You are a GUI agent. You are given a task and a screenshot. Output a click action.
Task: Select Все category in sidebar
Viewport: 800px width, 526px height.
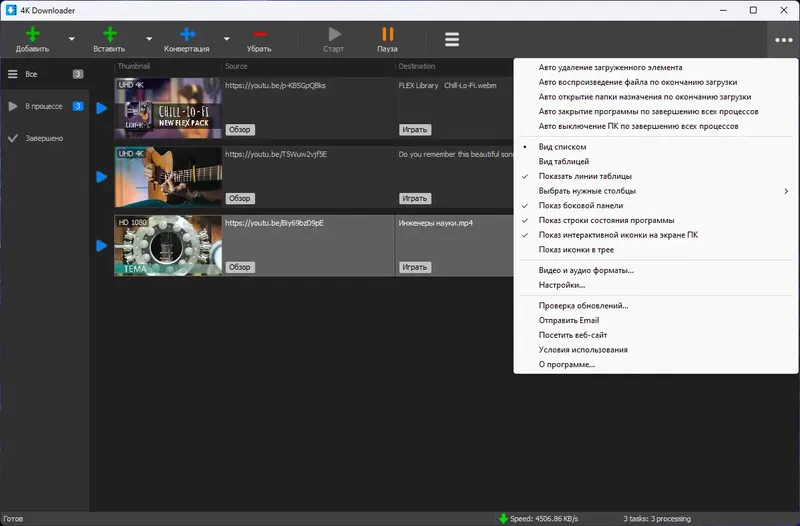click(45, 74)
